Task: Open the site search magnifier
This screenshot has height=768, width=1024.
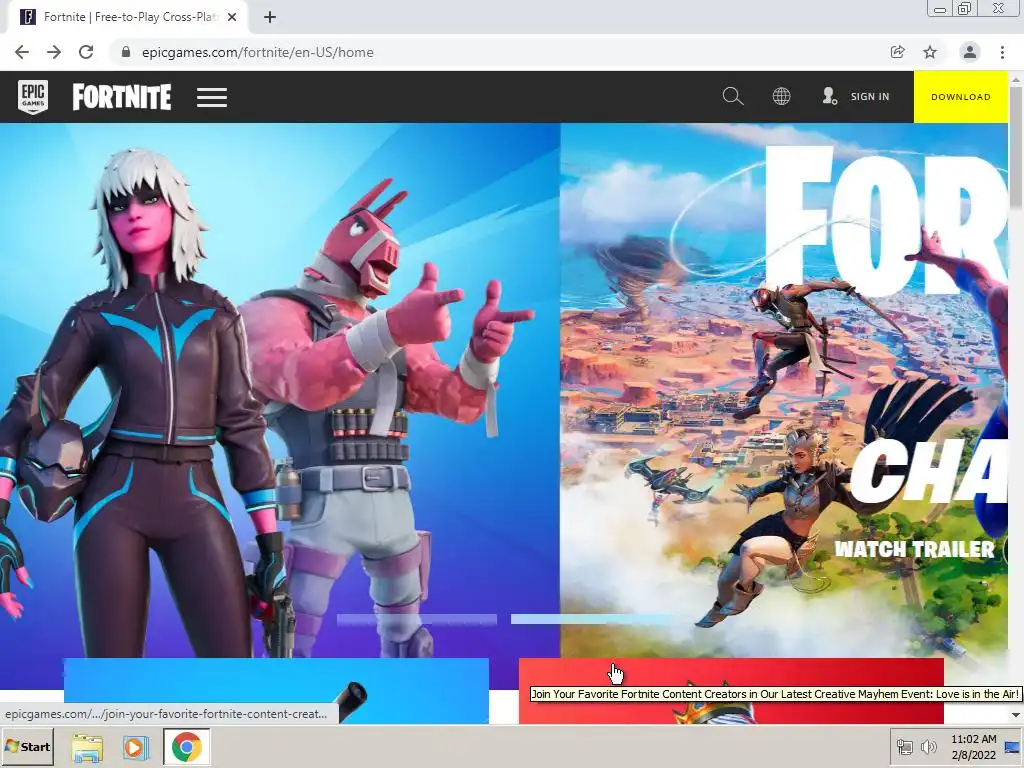Action: 733,97
